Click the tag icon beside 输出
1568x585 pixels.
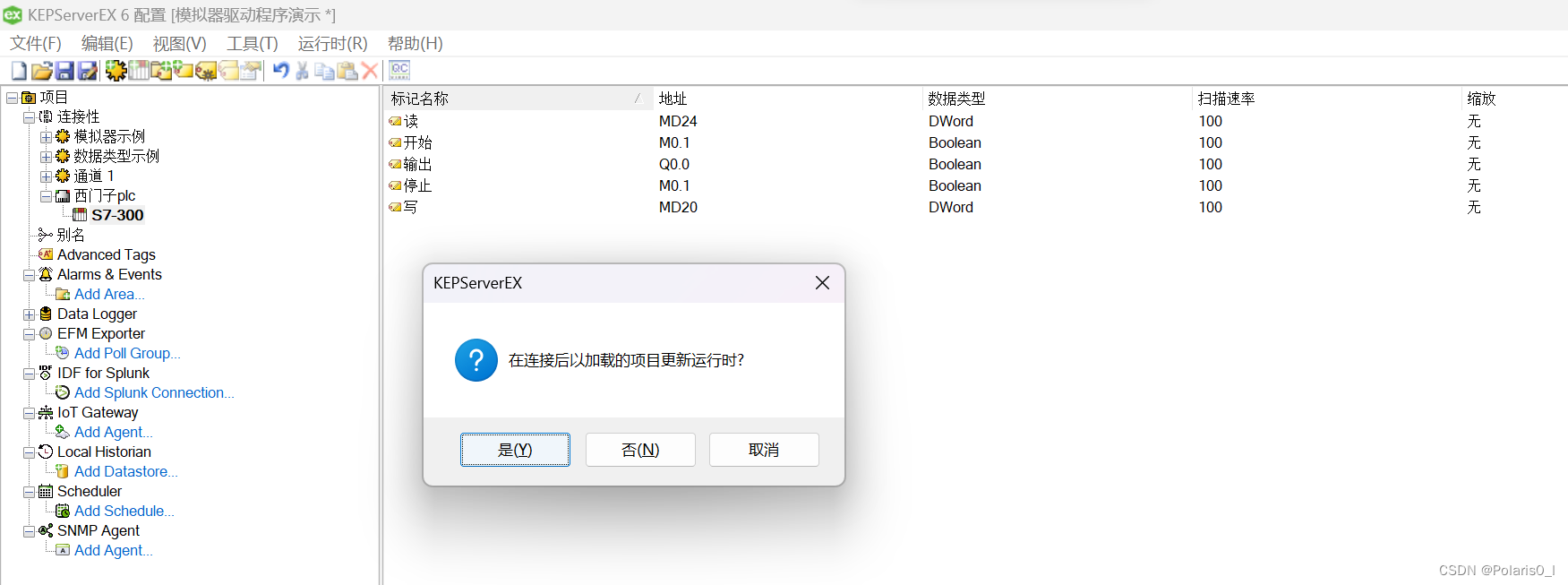pyautogui.click(x=395, y=164)
